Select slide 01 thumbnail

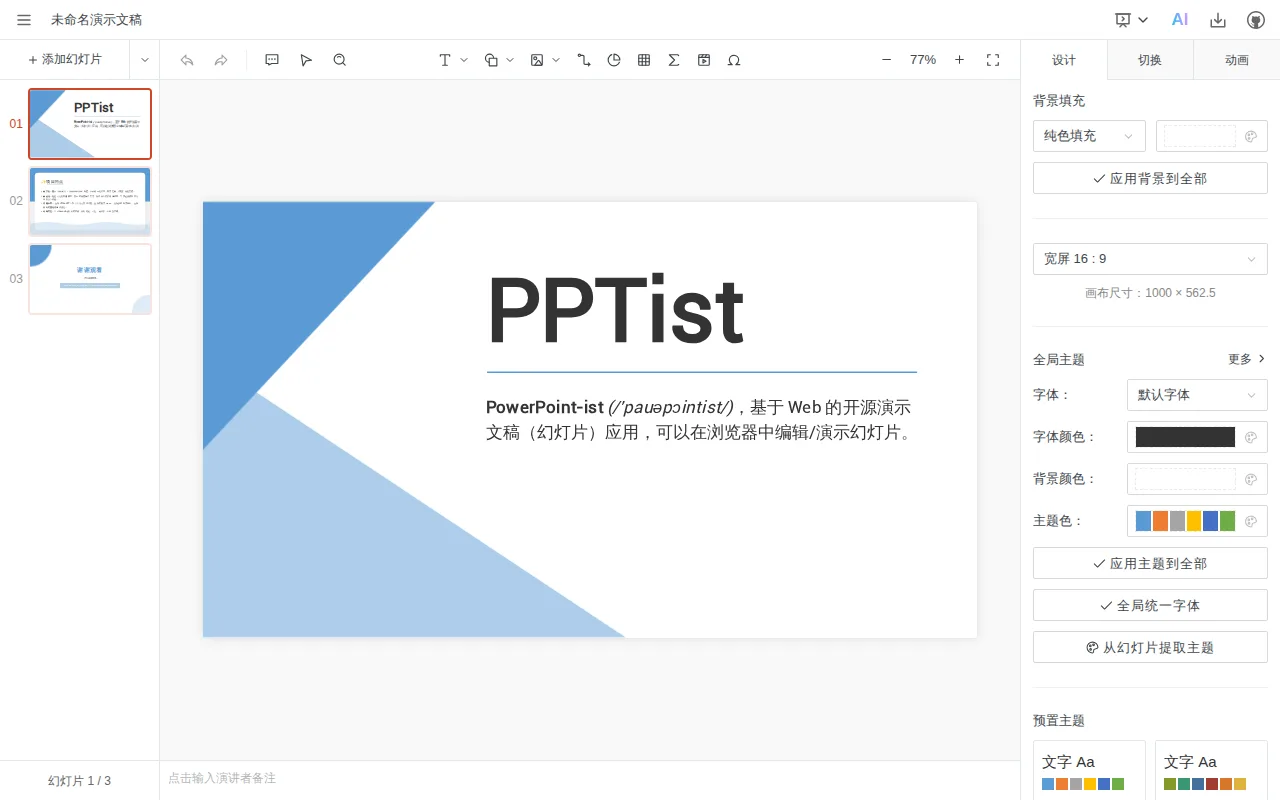coord(90,124)
